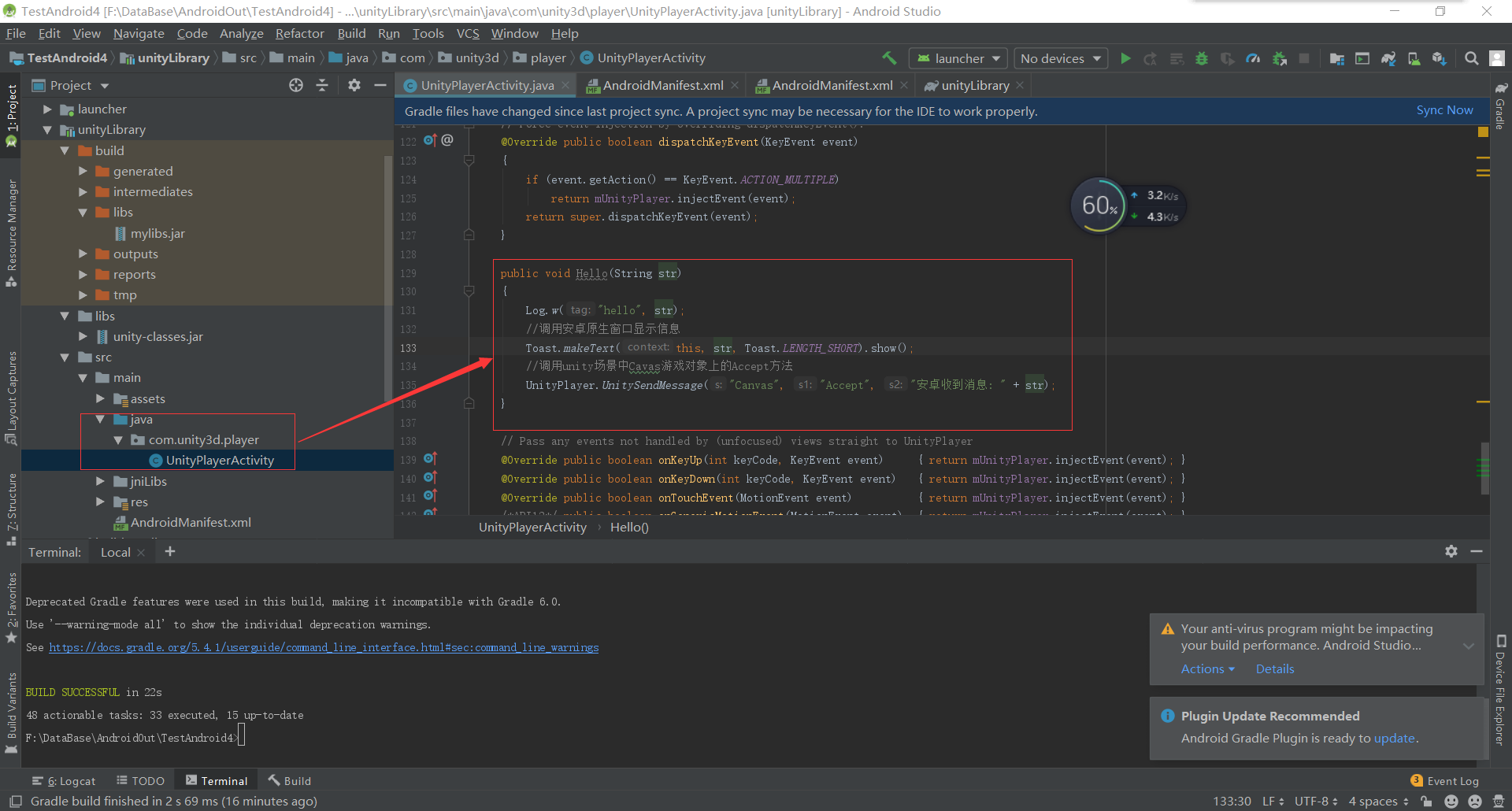Add a new terminal session tab
This screenshot has height=811, width=1512.
point(170,551)
